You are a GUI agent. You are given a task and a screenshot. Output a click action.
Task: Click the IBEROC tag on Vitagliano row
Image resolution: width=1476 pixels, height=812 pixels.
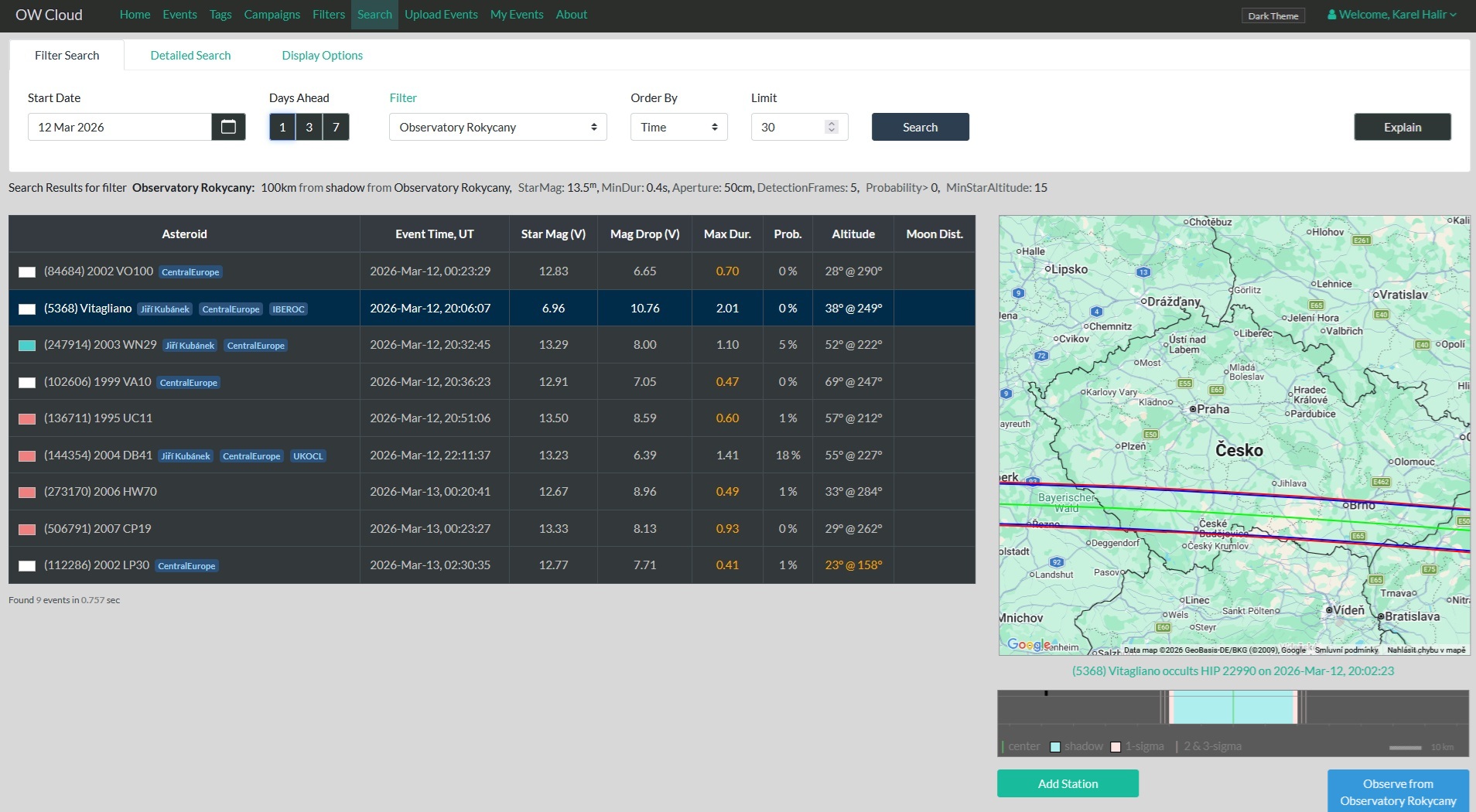pyautogui.click(x=288, y=309)
